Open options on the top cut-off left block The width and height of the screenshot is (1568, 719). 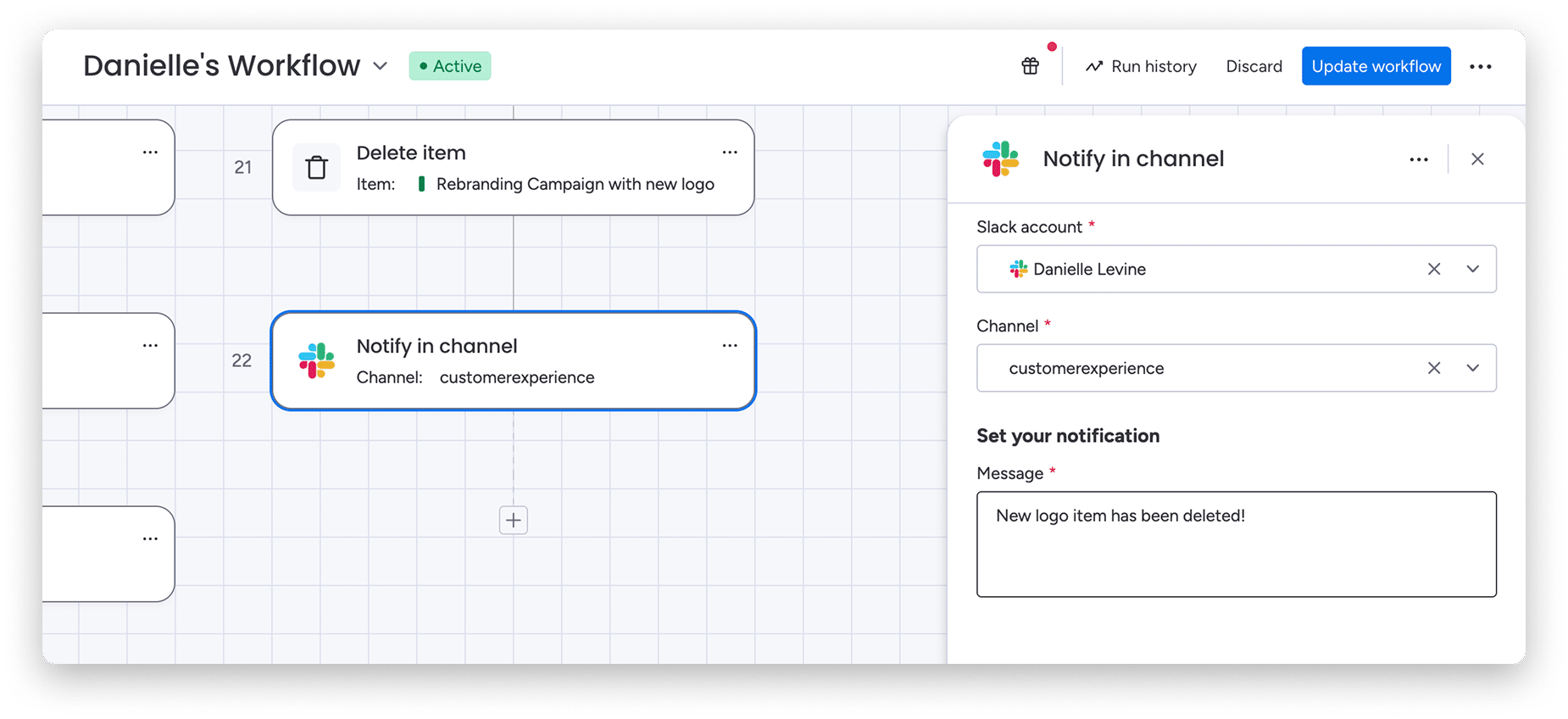click(150, 153)
